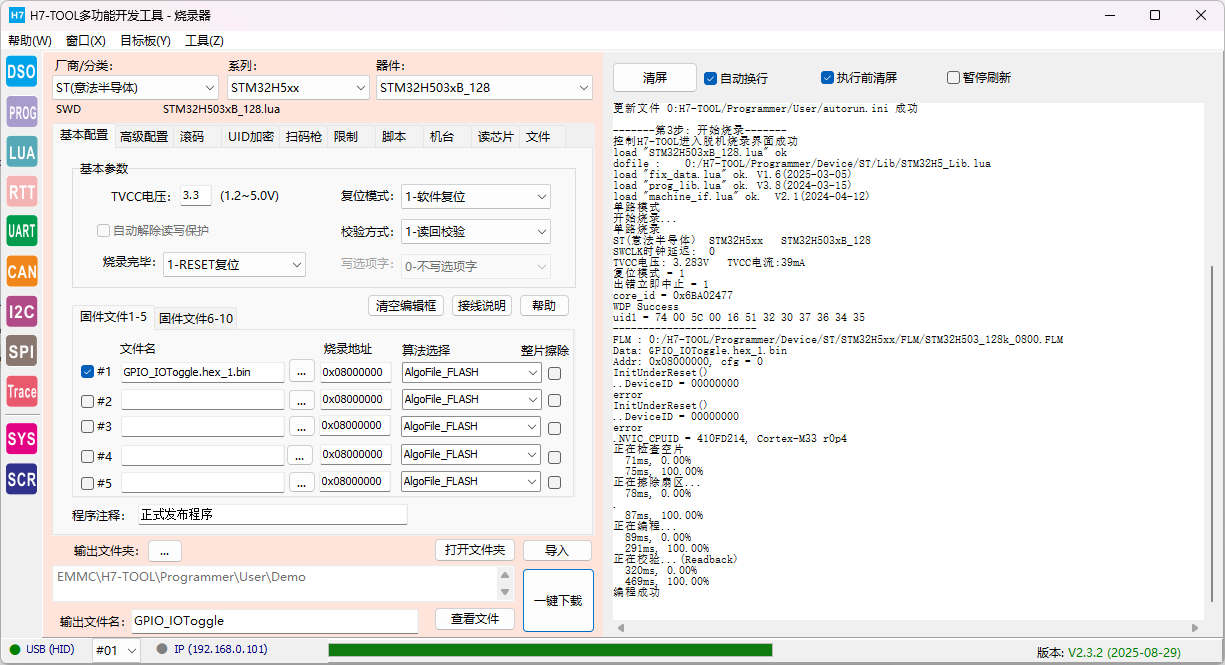Open the 帮助(W) menu
This screenshot has height=665, width=1225.
click(30, 41)
